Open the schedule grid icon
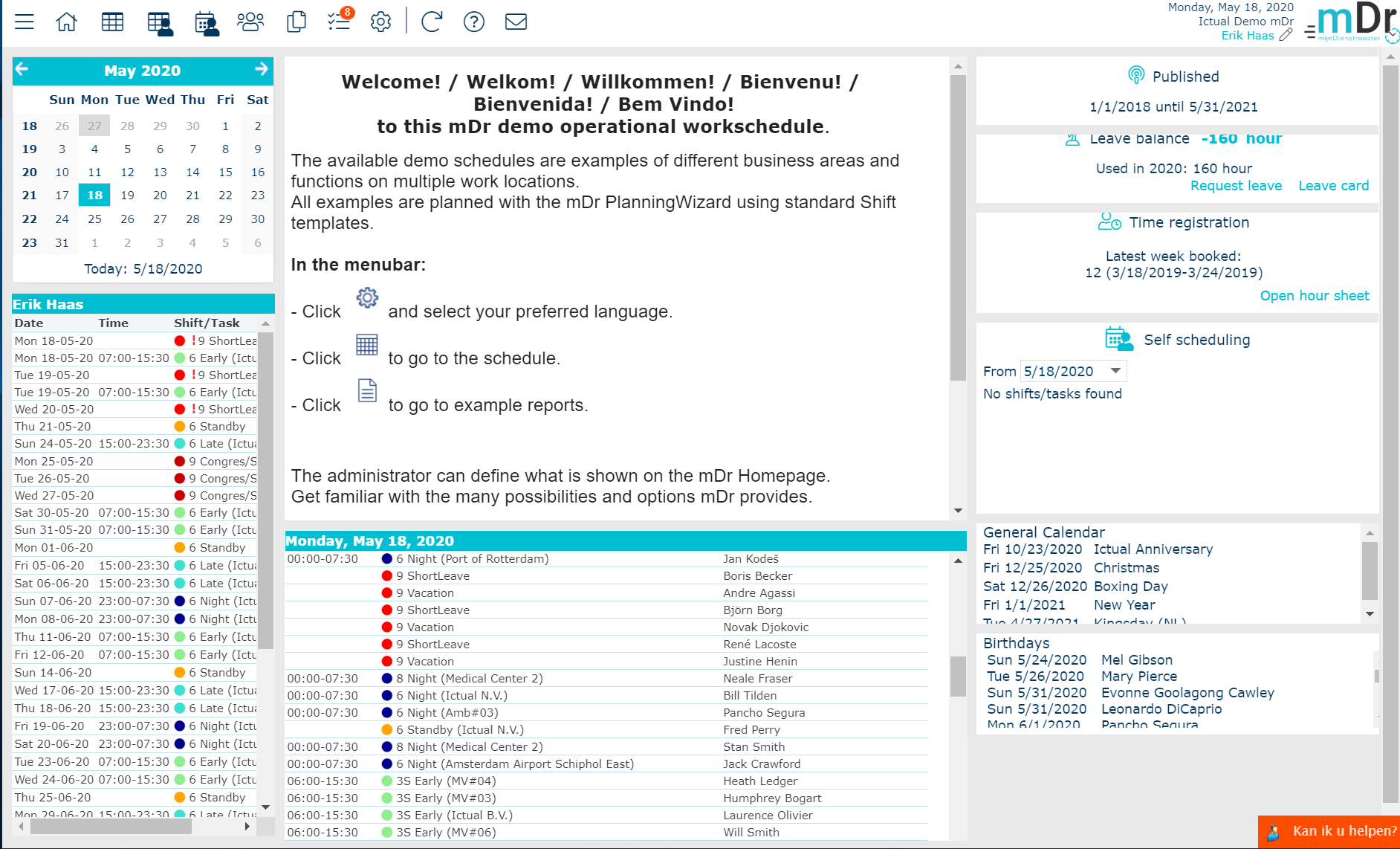 coord(112,22)
